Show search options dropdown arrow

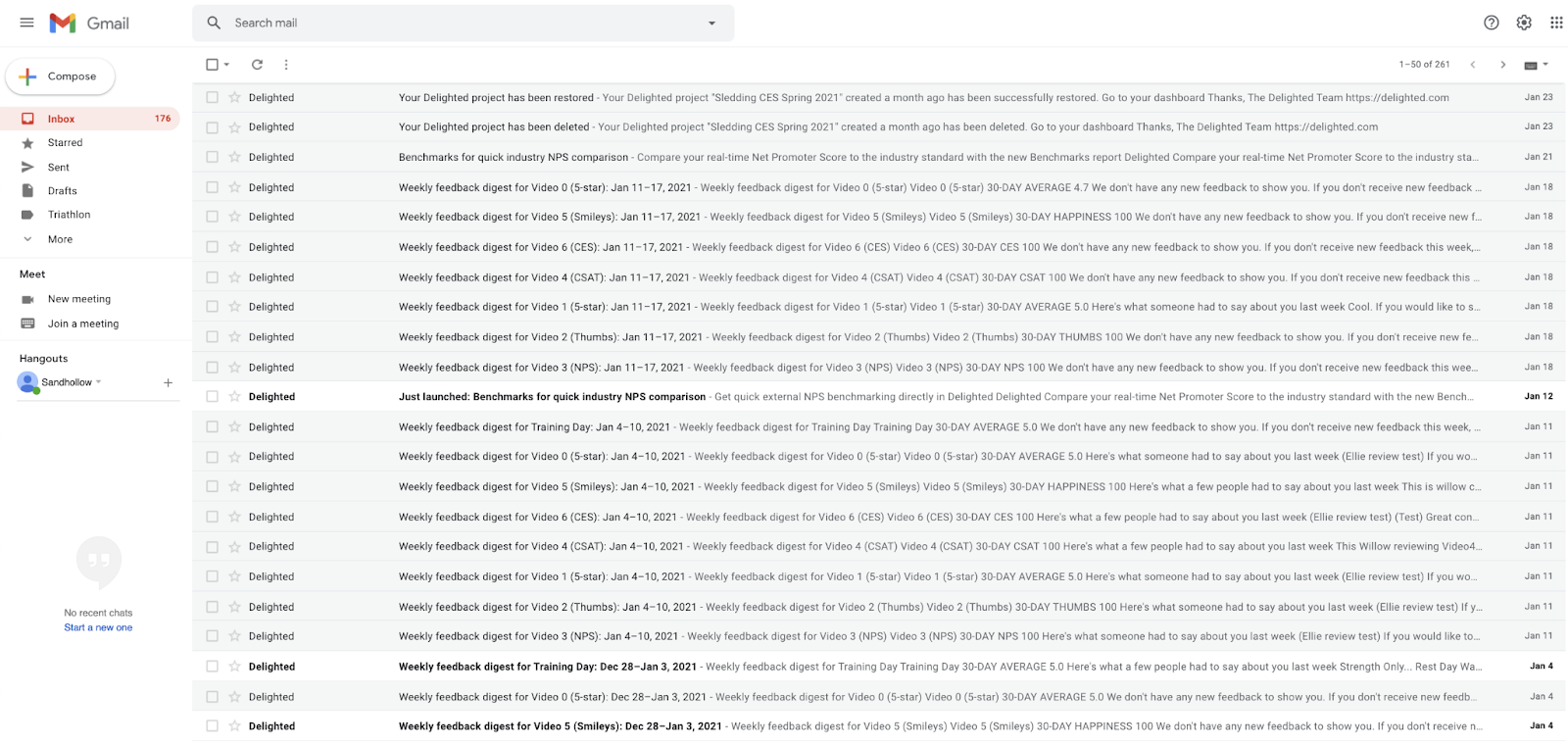click(x=711, y=23)
